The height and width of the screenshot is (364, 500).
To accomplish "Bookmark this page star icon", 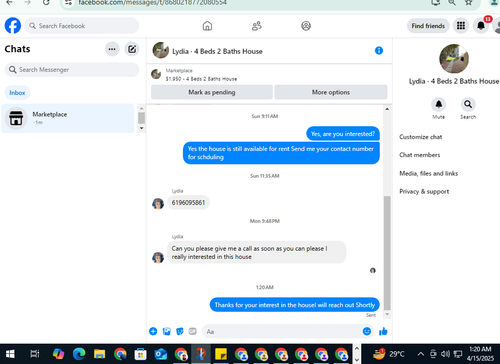I will click(x=469, y=2).
